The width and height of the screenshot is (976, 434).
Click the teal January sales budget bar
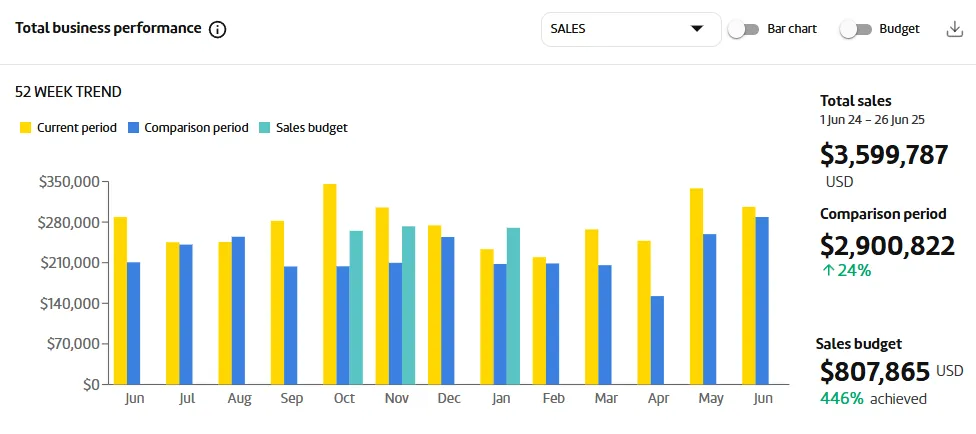tap(513, 306)
